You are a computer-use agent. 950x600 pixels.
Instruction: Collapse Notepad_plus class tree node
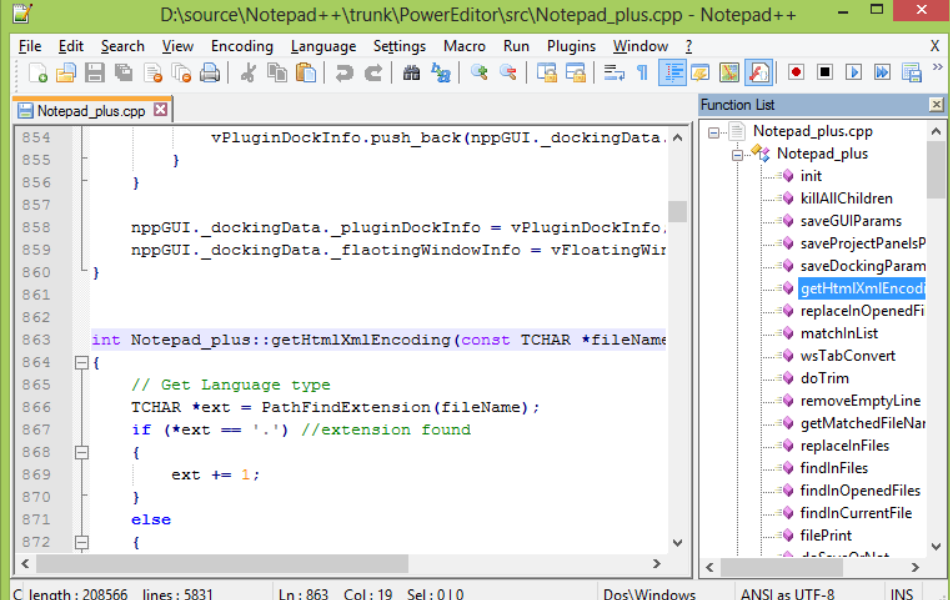737,155
